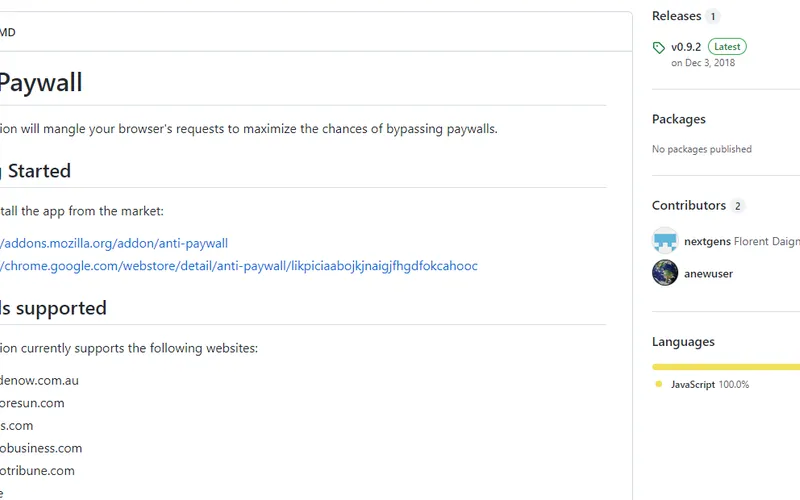The width and height of the screenshot is (800, 500).
Task: Click the Releases count badge
Action: (713, 16)
